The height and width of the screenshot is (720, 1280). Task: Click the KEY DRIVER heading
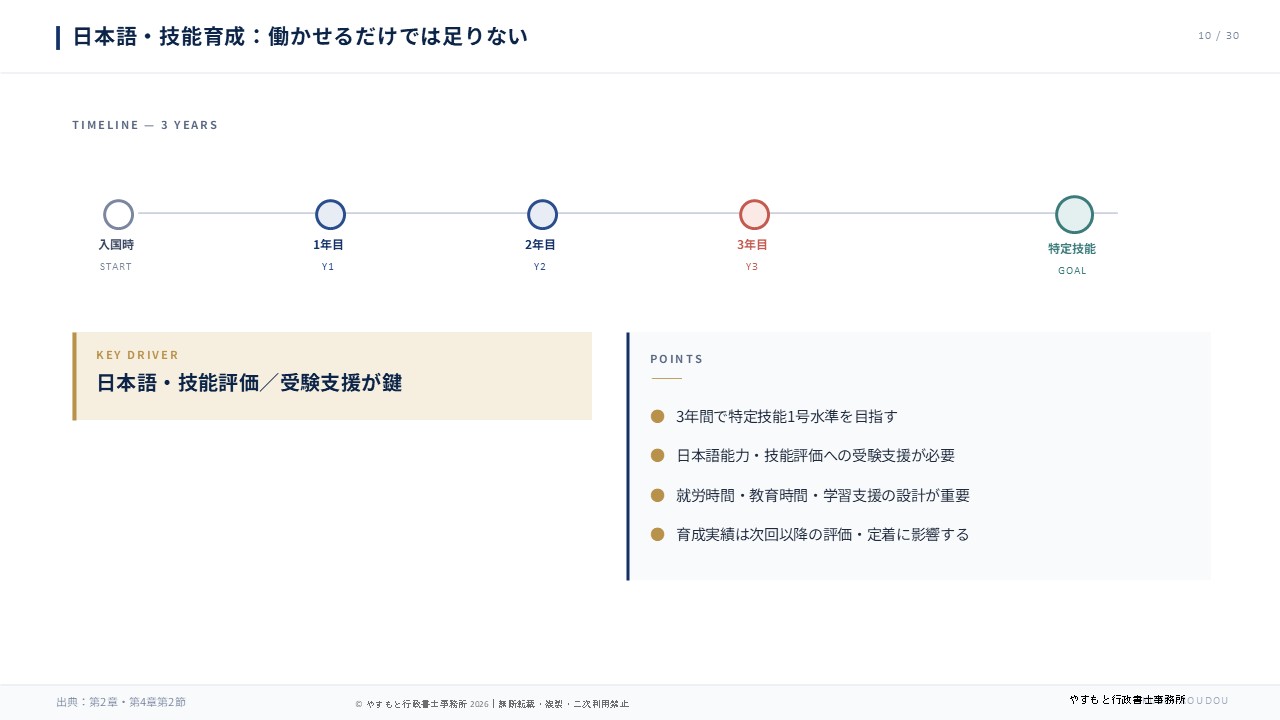(138, 355)
